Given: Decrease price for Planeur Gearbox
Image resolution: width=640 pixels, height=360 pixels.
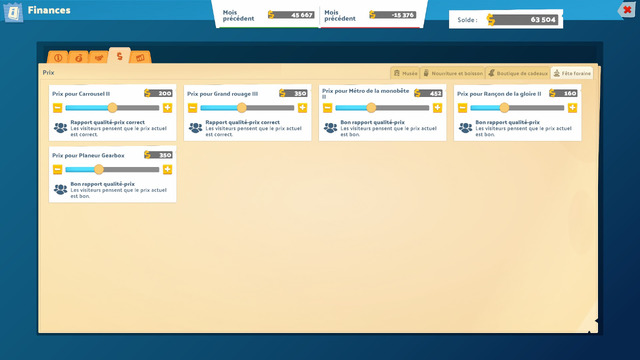Looking at the screenshot, I should click(x=58, y=169).
